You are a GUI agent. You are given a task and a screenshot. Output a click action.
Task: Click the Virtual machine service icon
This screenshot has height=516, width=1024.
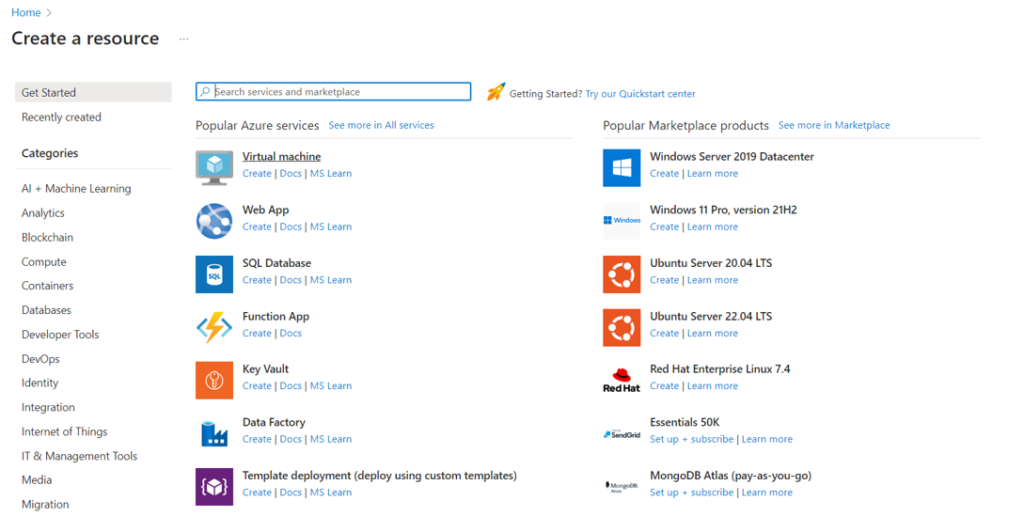point(214,168)
